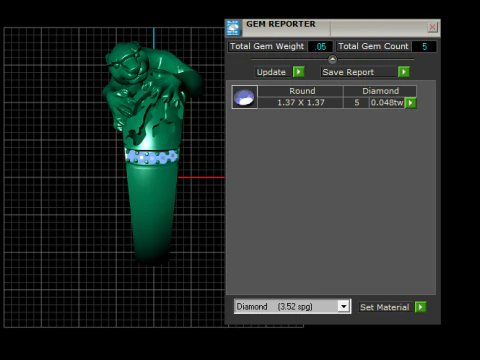This screenshot has height=360, width=480.
Task: Click the "Total Gem Weight" label
Action: pyautogui.click(x=267, y=46)
